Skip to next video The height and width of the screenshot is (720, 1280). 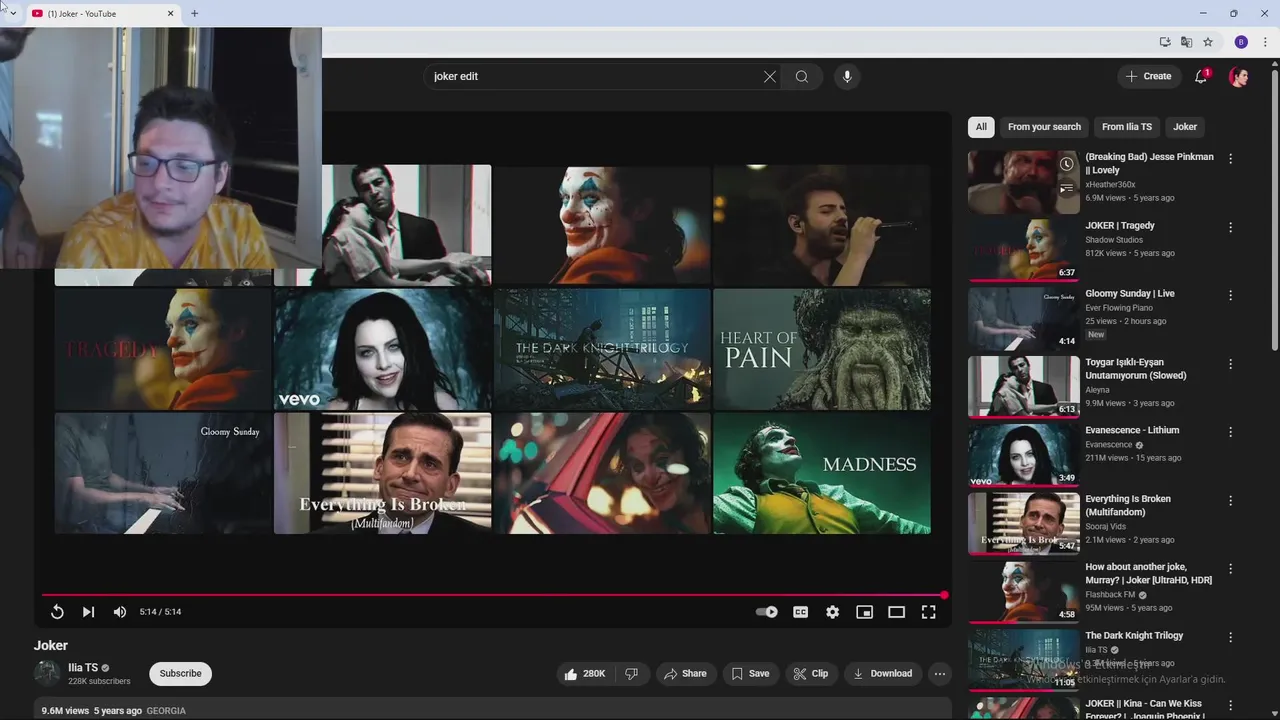pos(88,612)
